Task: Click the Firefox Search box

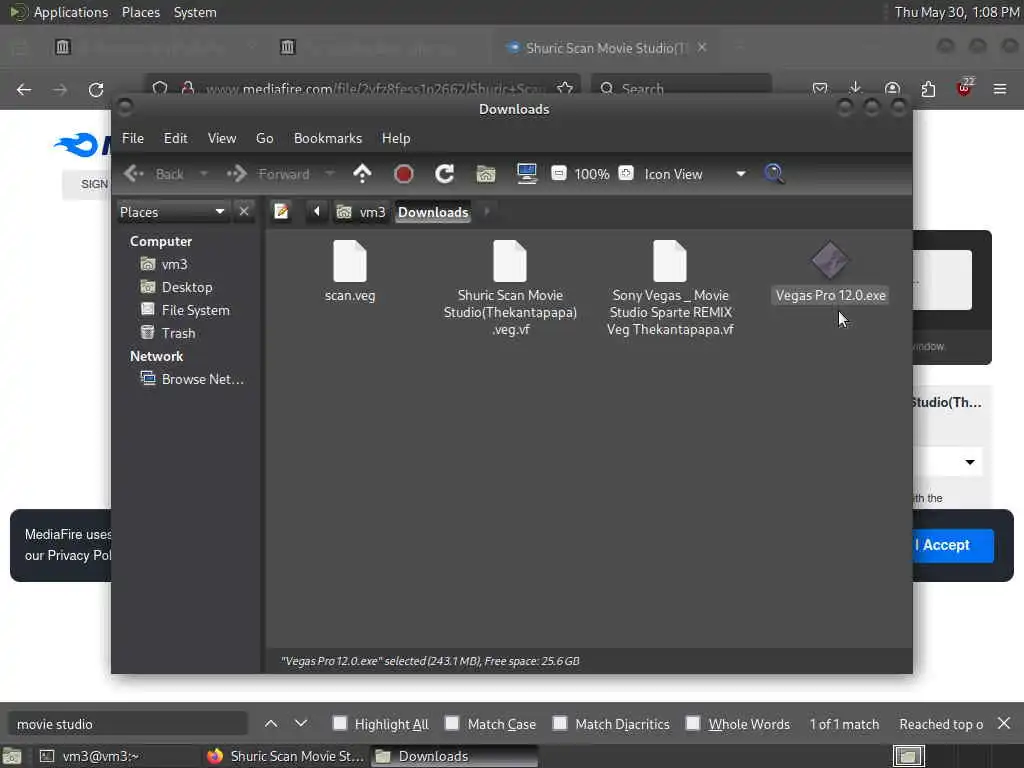Action: (681, 88)
